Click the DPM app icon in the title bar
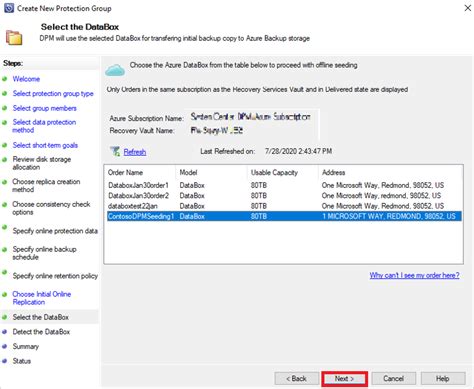The image size is (474, 389). coord(9,8)
